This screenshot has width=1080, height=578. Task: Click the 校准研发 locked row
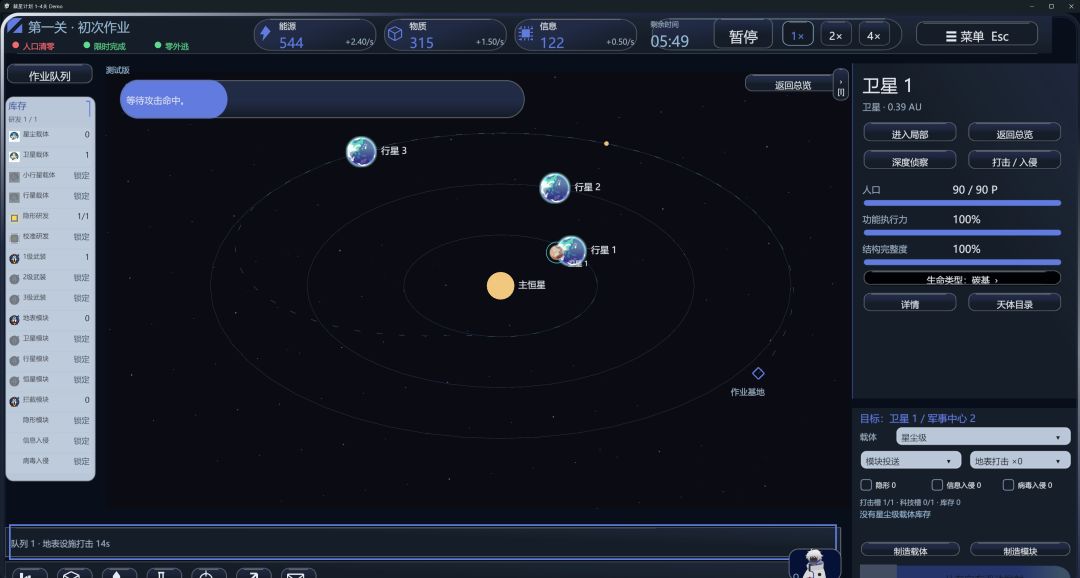coord(50,237)
